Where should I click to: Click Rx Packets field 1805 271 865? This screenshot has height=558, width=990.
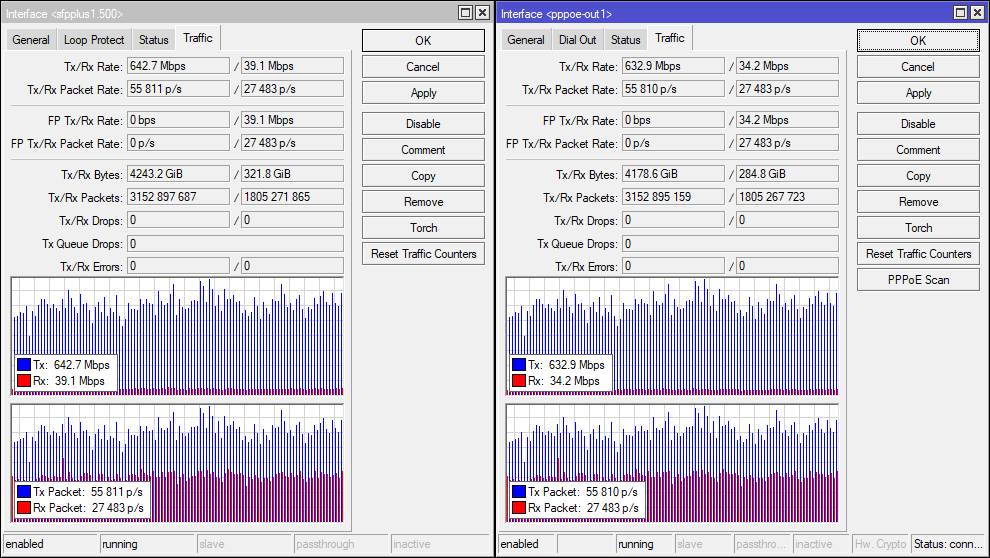(292, 197)
